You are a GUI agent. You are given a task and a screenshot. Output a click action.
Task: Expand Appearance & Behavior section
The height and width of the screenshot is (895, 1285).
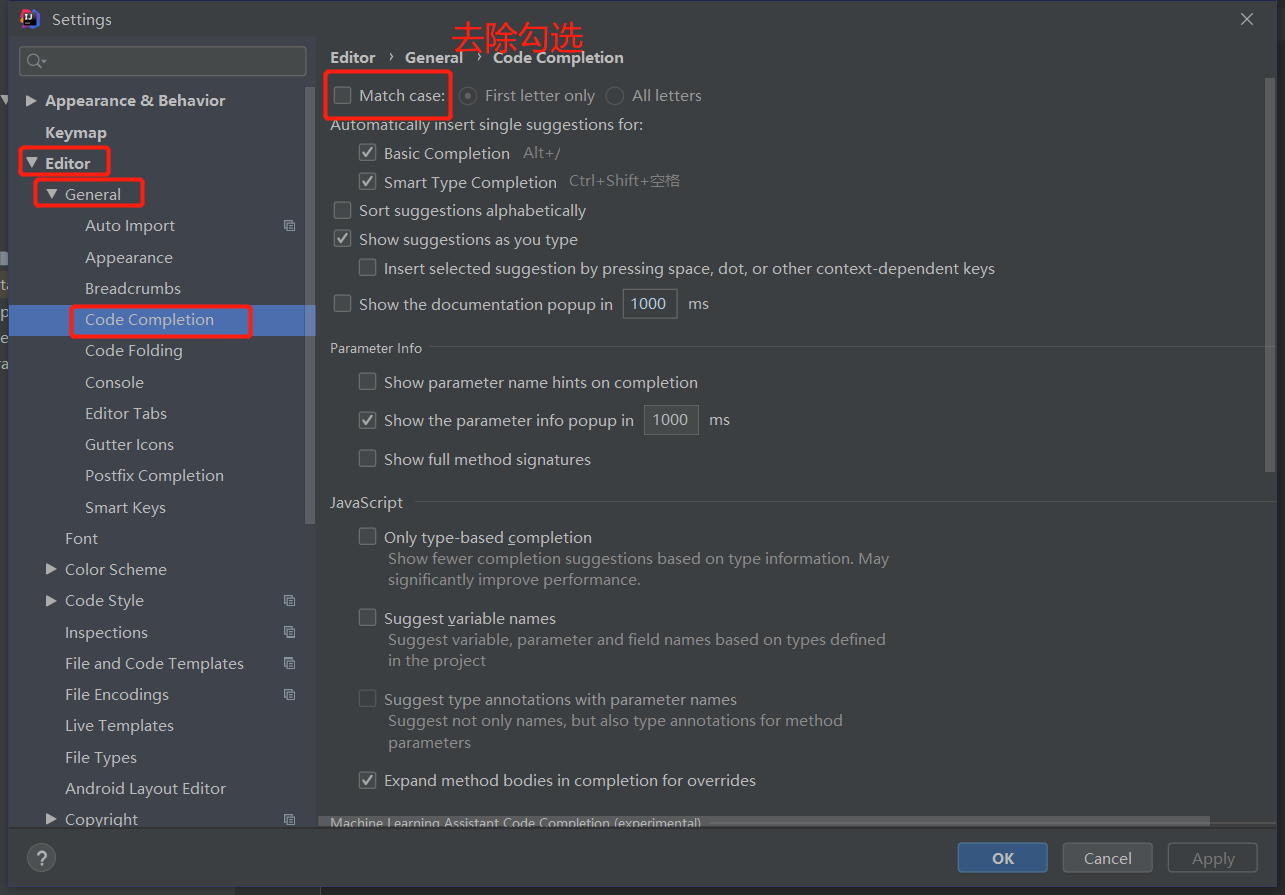pos(31,101)
